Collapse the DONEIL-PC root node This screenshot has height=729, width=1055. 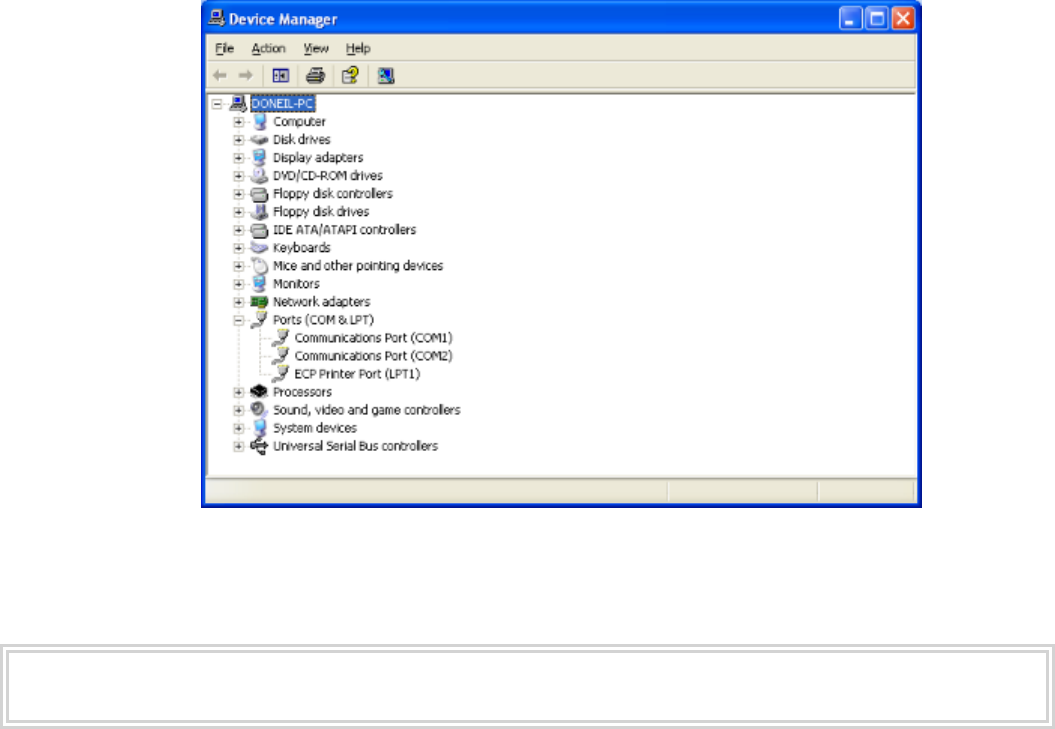pos(217,104)
